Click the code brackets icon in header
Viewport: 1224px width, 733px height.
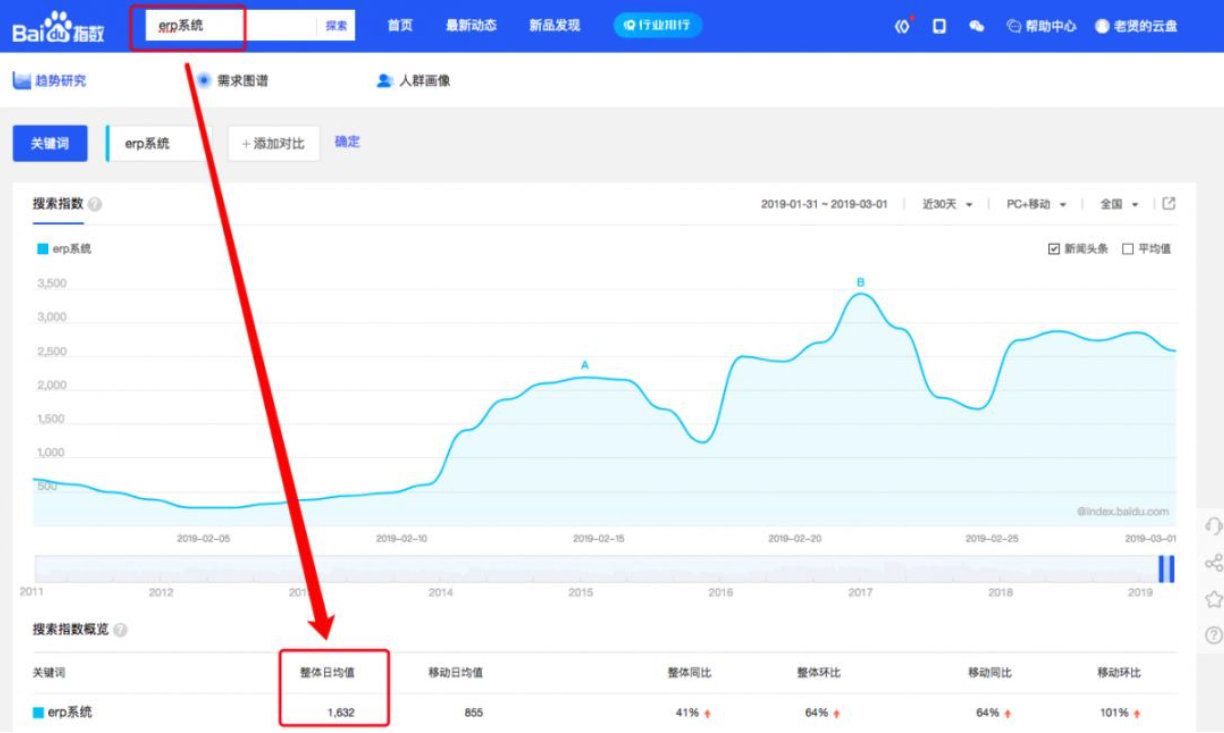pos(903,26)
